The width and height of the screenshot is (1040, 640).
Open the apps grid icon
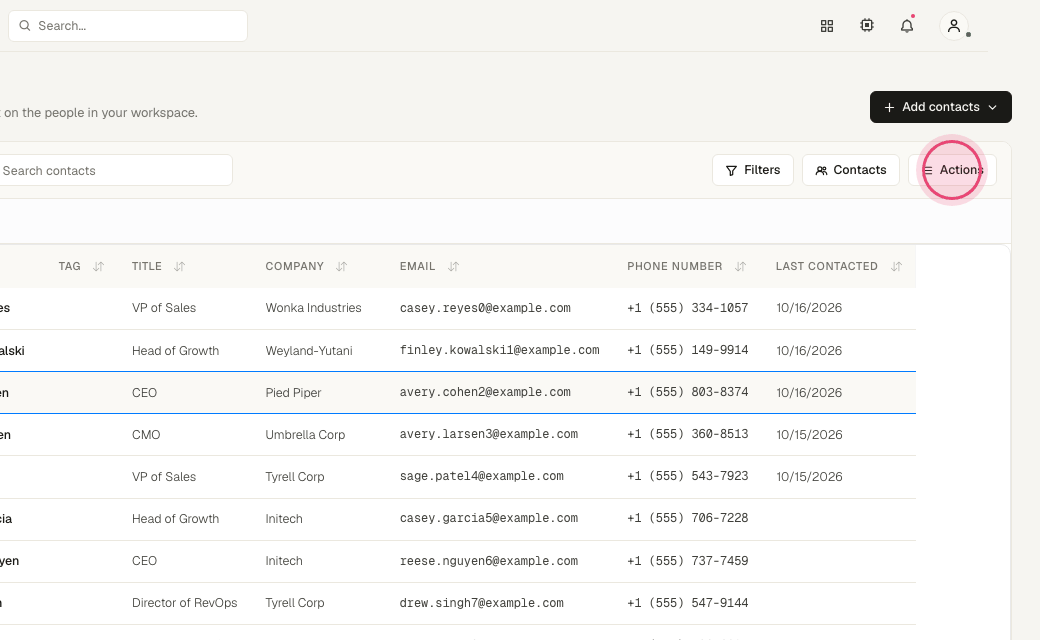pos(826,26)
